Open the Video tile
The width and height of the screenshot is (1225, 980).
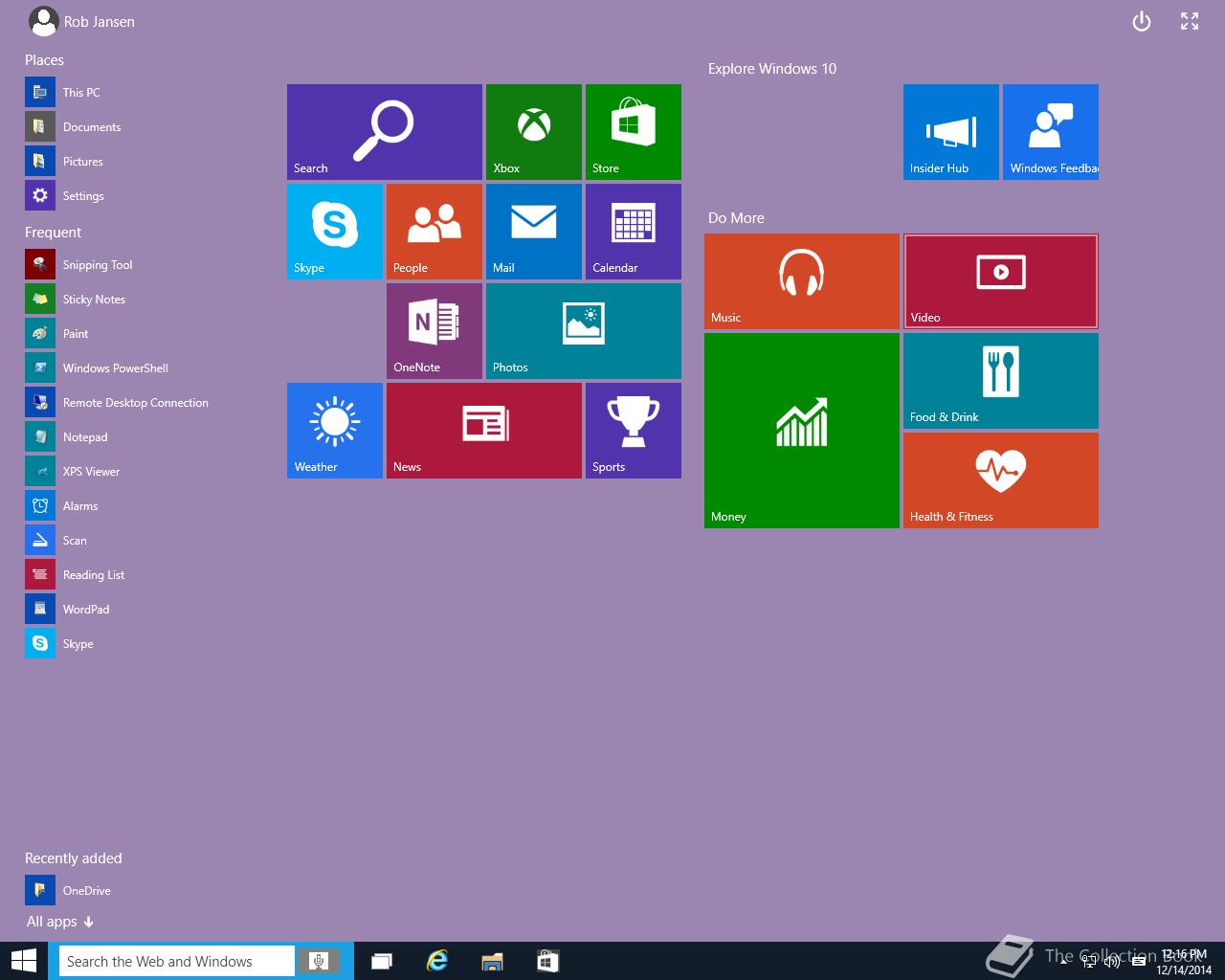pos(1001,281)
